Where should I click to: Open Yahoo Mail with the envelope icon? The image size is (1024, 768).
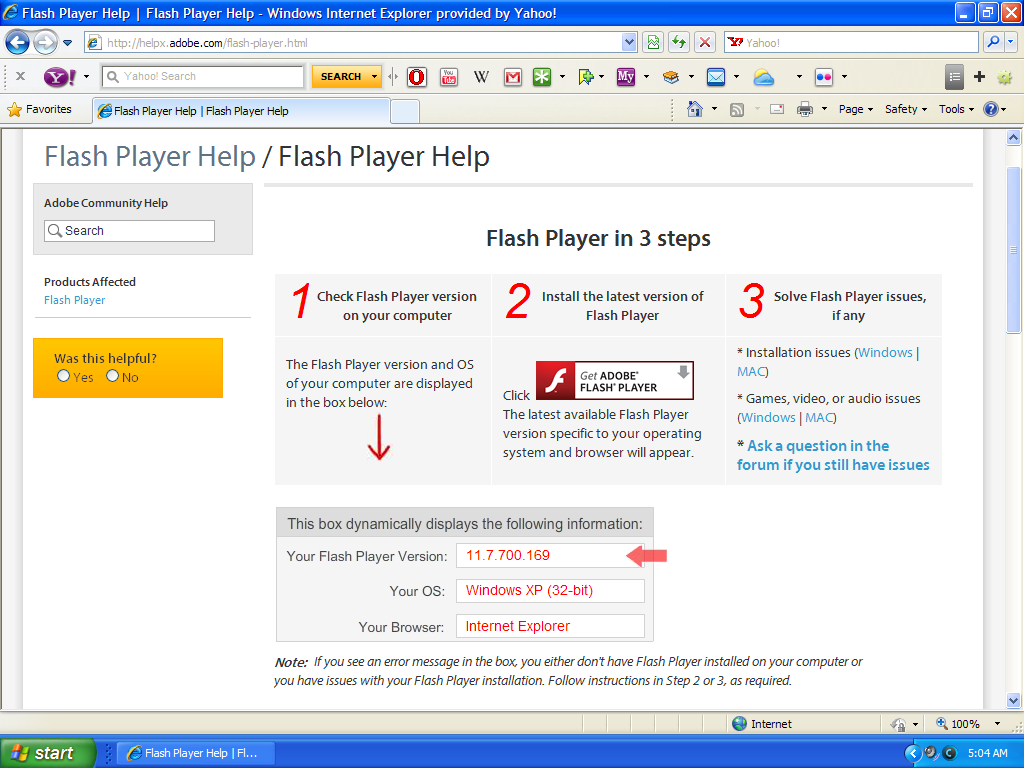714,77
